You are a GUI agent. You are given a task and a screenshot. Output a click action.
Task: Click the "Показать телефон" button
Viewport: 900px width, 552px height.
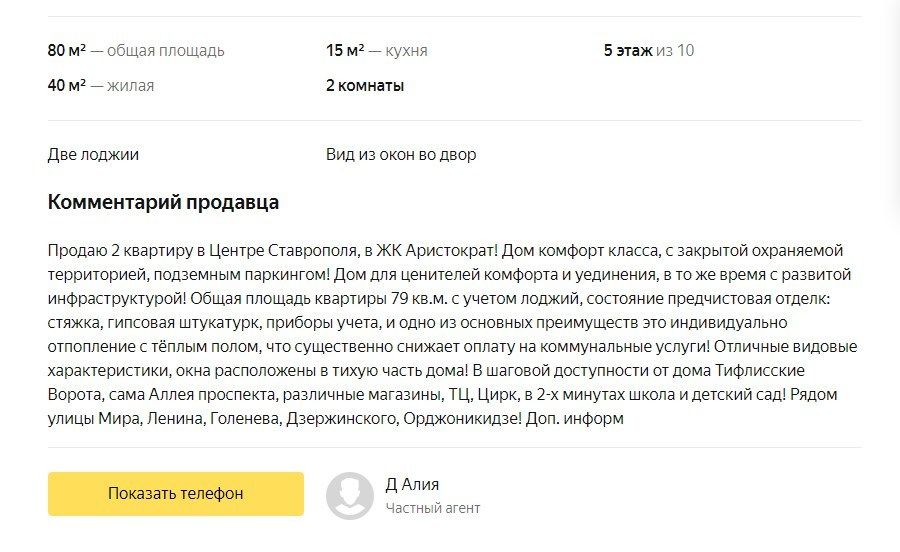(x=176, y=493)
